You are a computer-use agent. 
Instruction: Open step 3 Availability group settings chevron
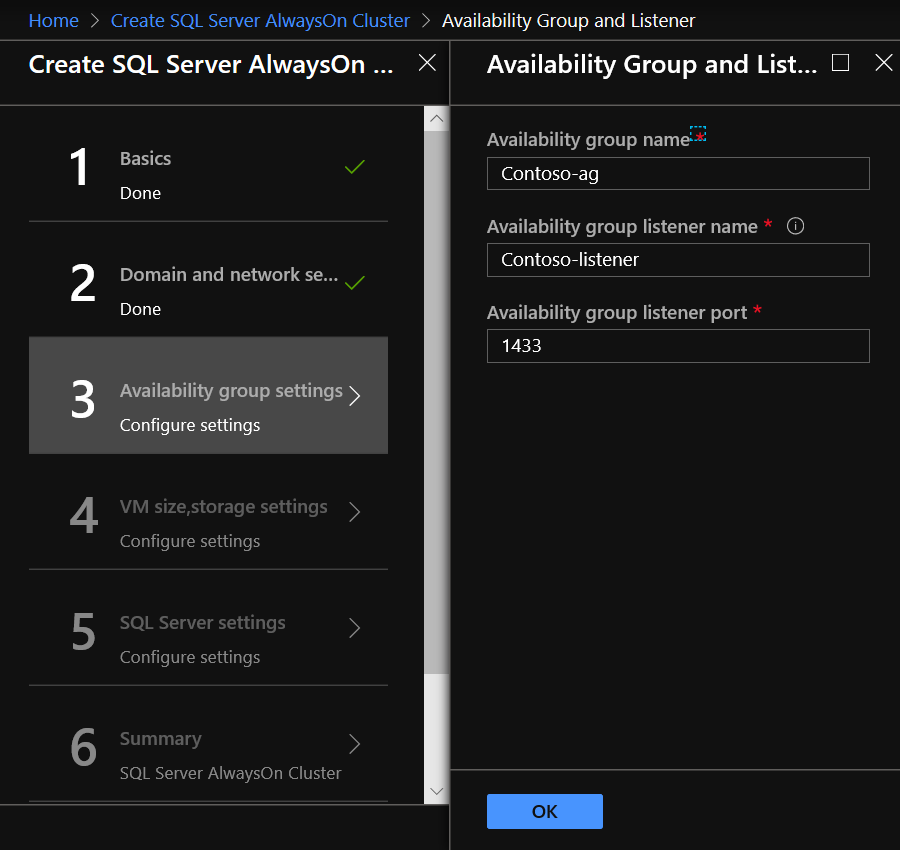click(353, 396)
